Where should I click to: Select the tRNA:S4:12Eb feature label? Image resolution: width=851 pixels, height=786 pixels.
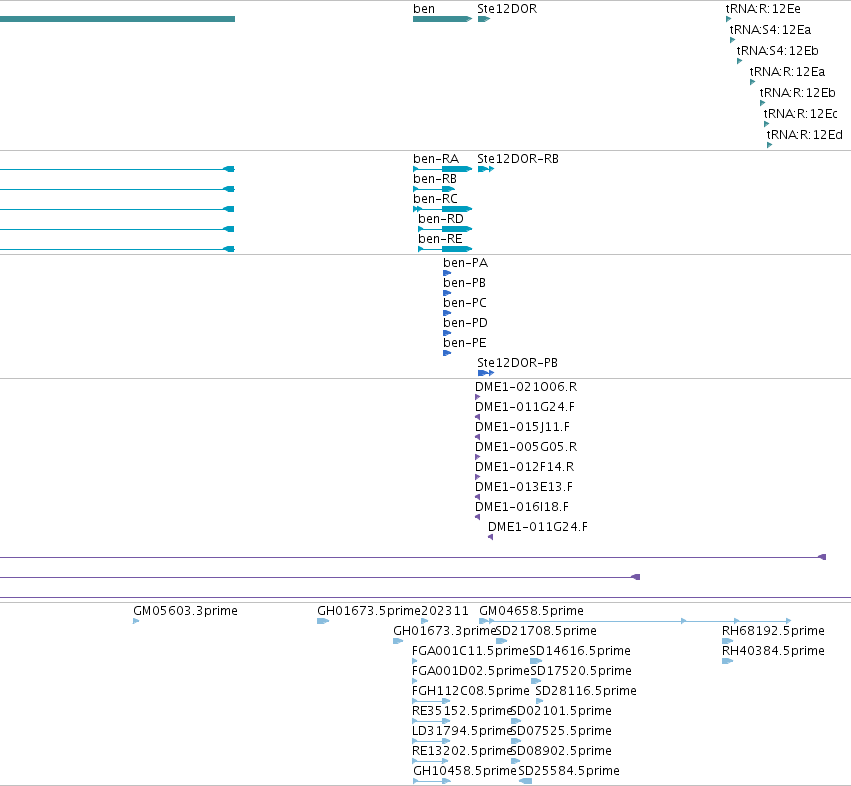777,51
